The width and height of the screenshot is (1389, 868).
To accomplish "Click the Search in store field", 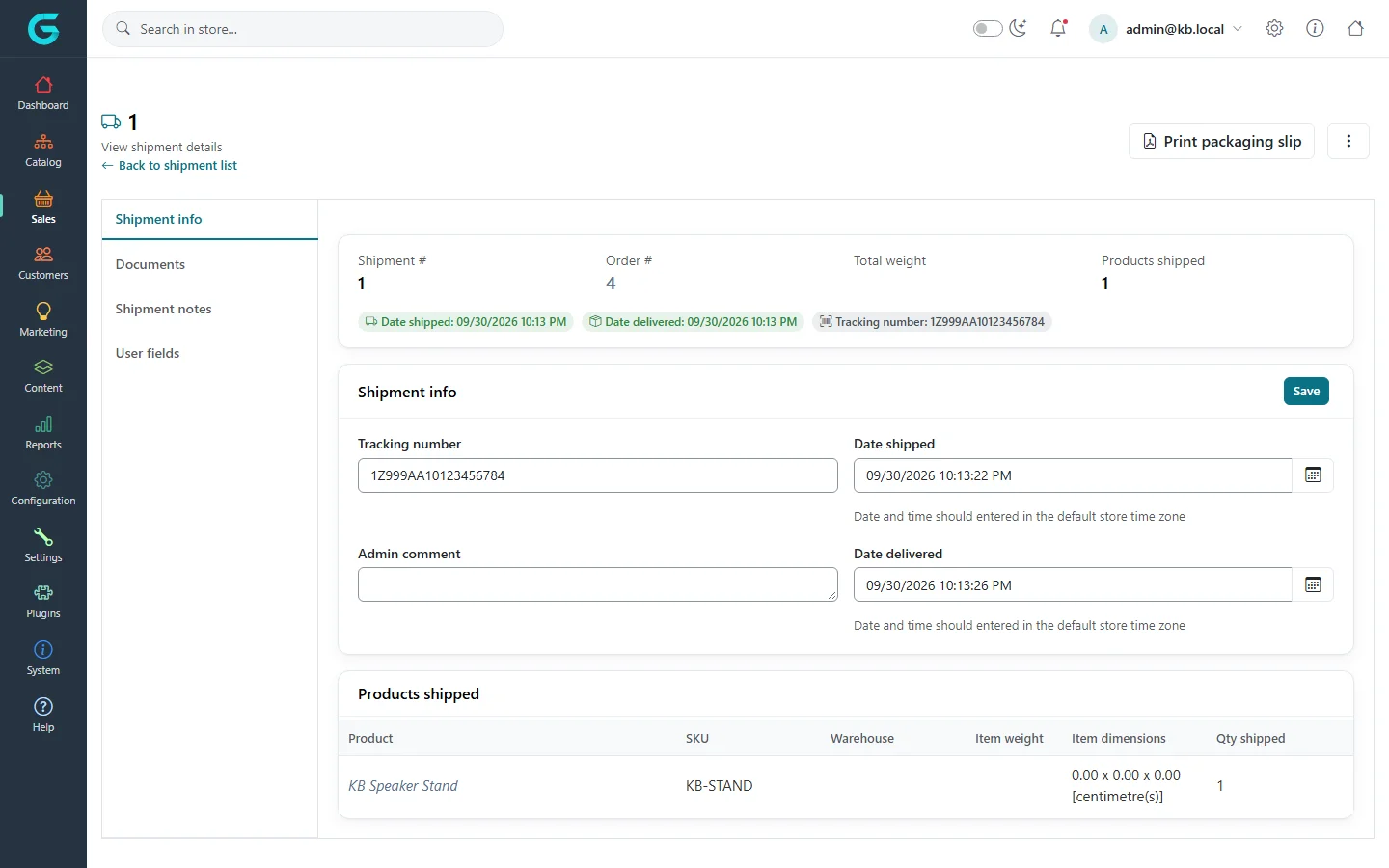I will (x=303, y=29).
